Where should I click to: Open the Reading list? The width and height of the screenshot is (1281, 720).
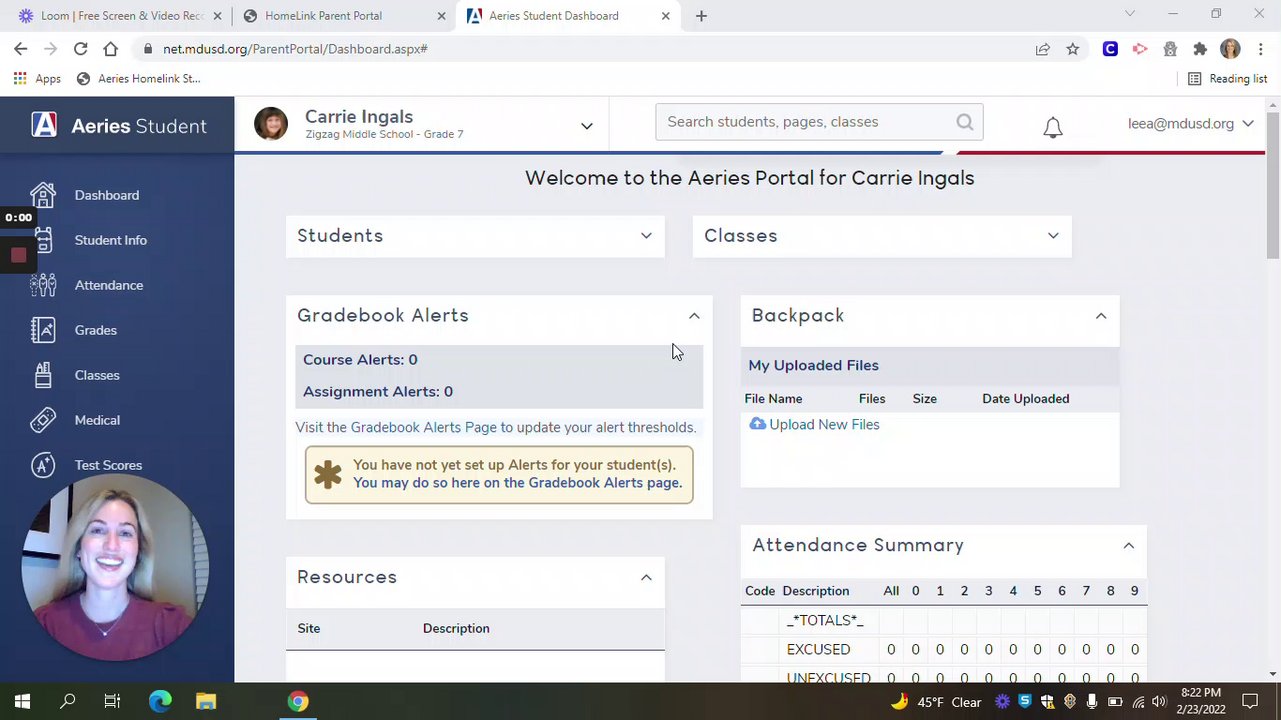coord(1227,78)
